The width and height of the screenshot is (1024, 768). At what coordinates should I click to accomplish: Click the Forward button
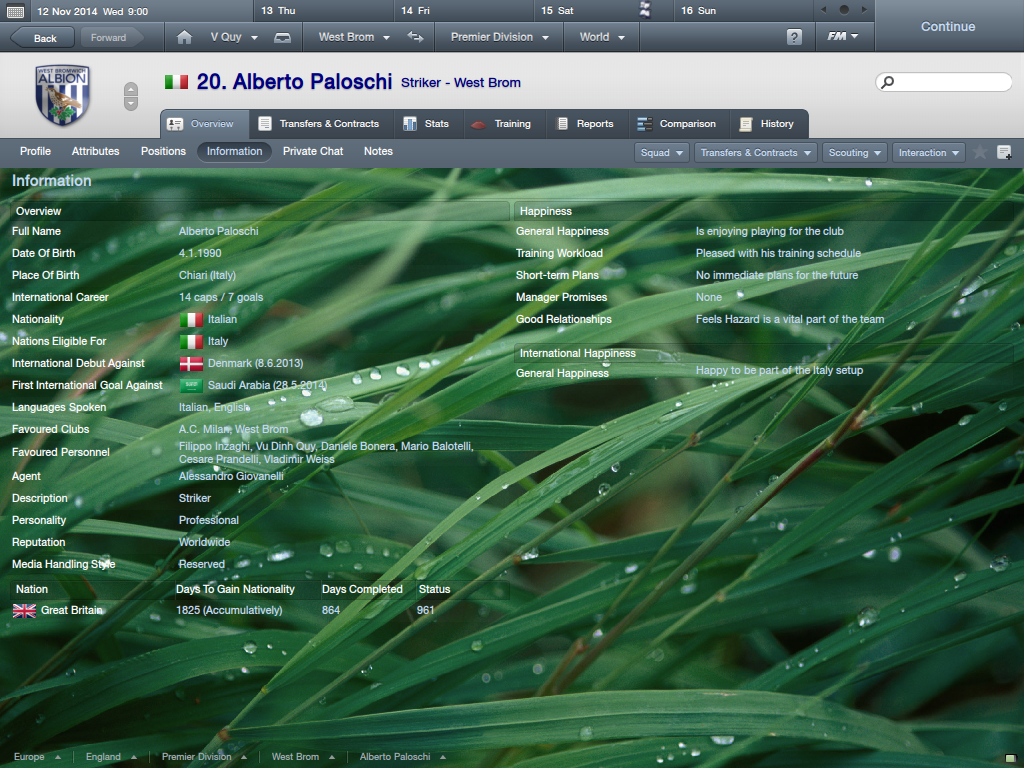pos(110,38)
